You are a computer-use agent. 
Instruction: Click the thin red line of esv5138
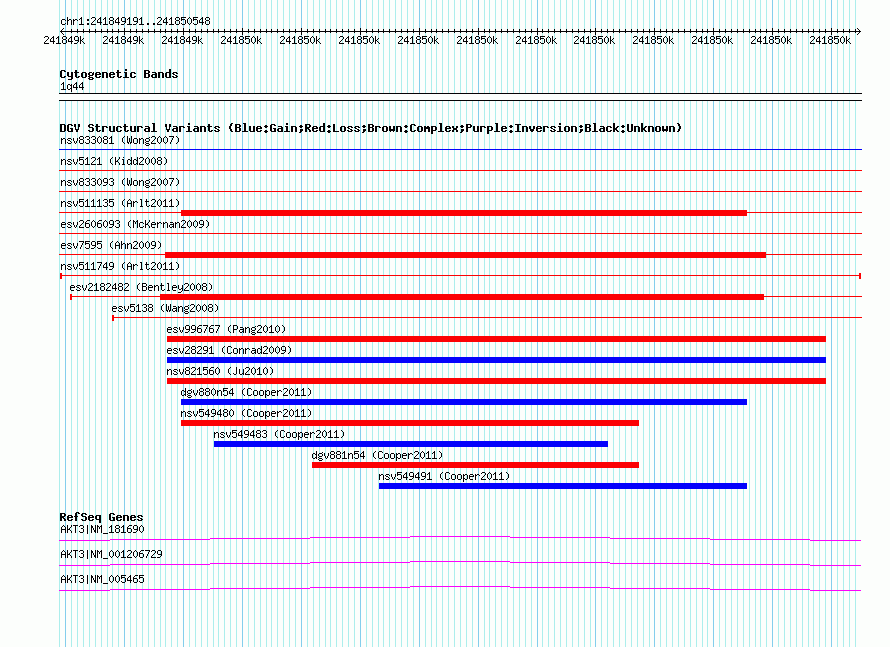click(487, 318)
